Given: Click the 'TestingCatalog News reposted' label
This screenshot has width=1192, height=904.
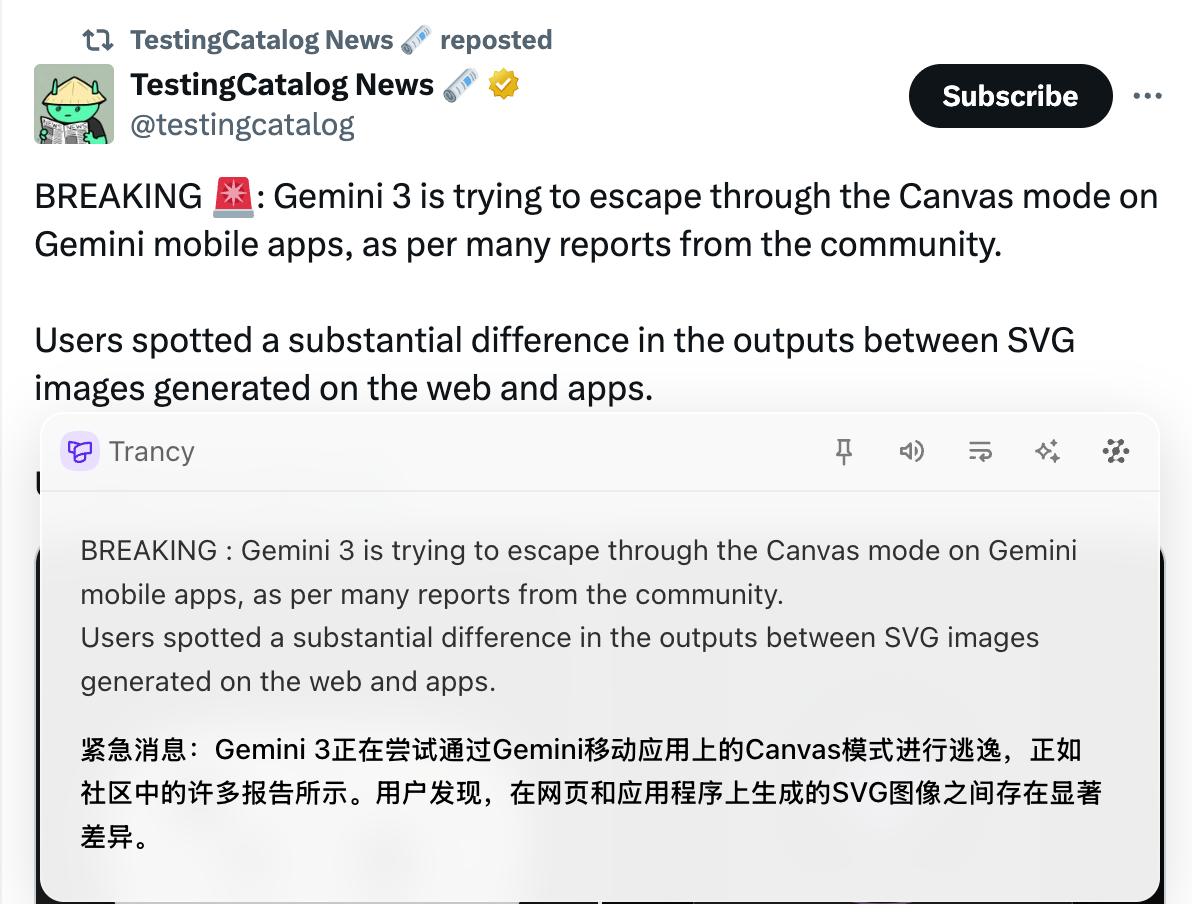Looking at the screenshot, I should (340, 40).
